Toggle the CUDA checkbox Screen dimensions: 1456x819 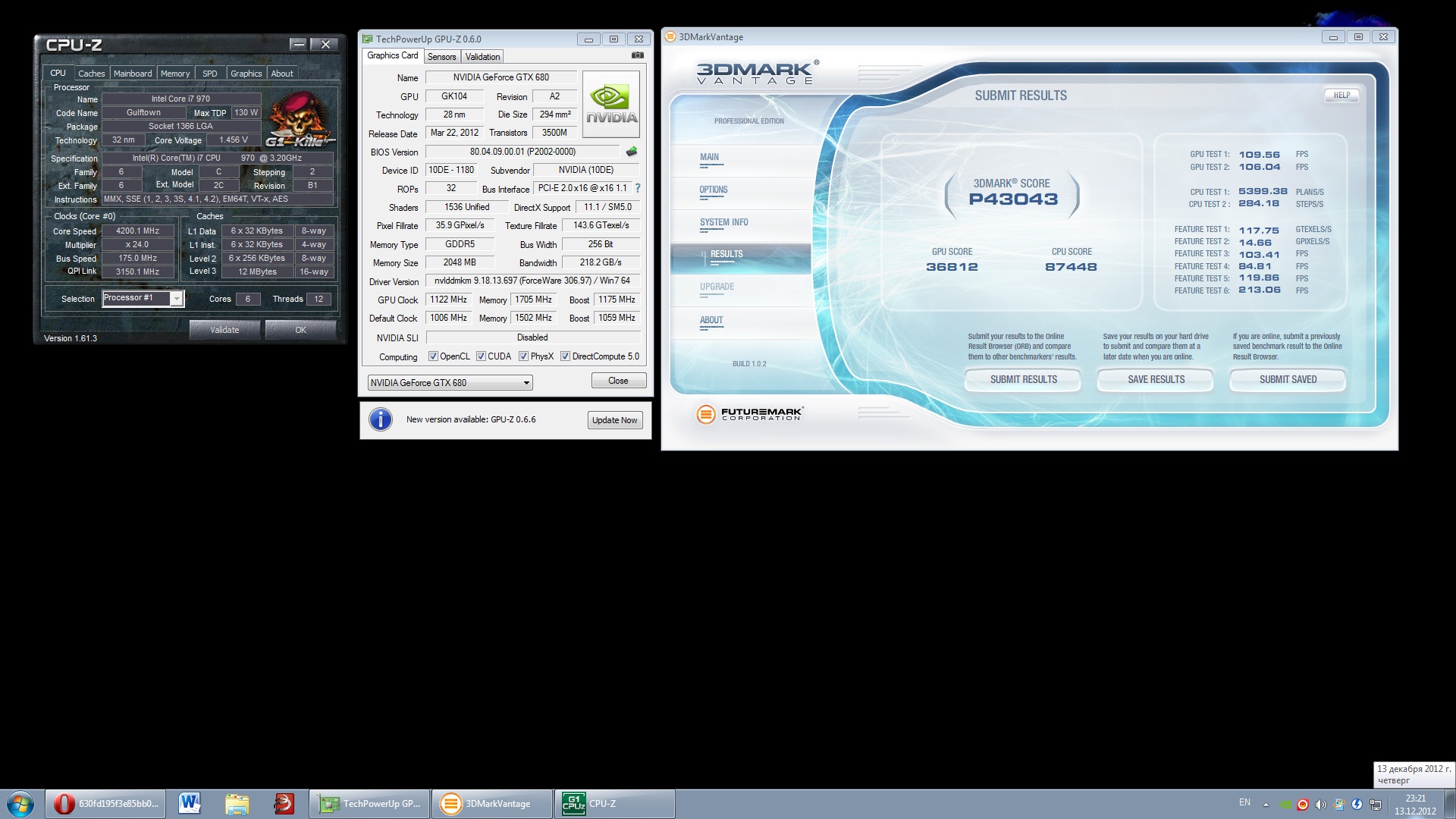(x=481, y=356)
